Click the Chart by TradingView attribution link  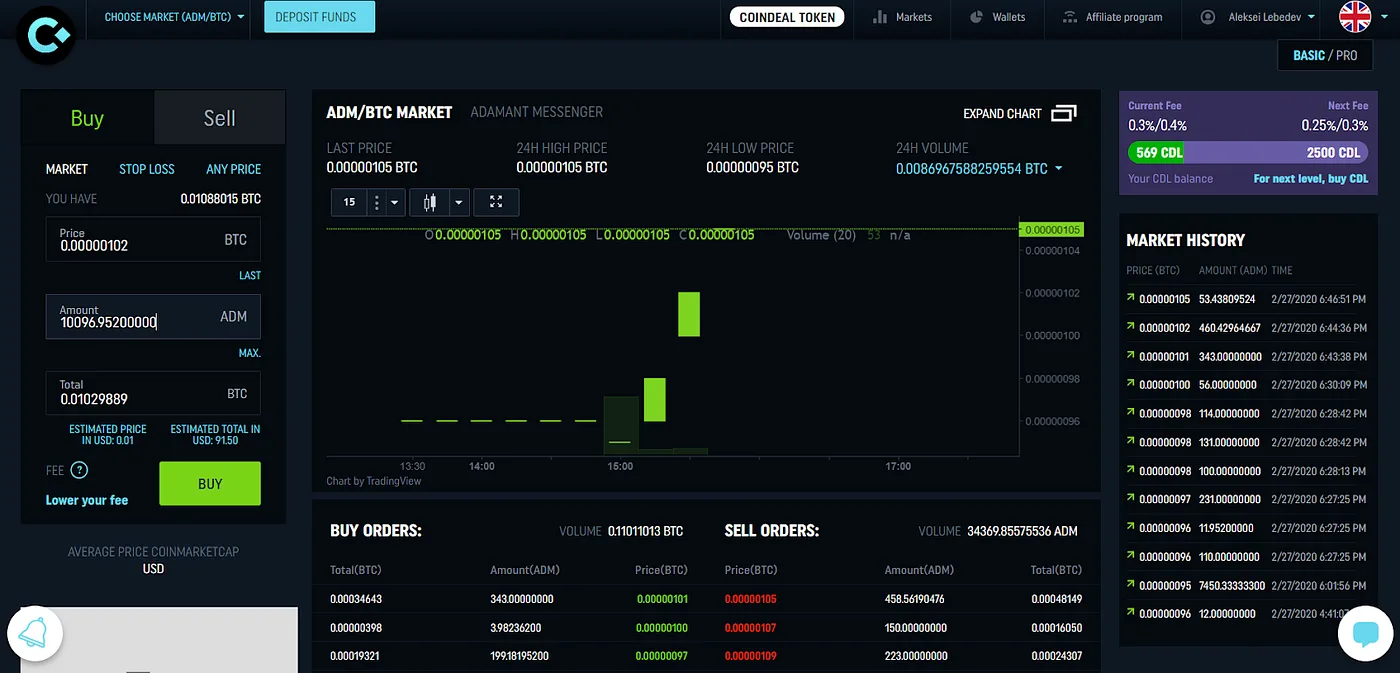(x=374, y=481)
